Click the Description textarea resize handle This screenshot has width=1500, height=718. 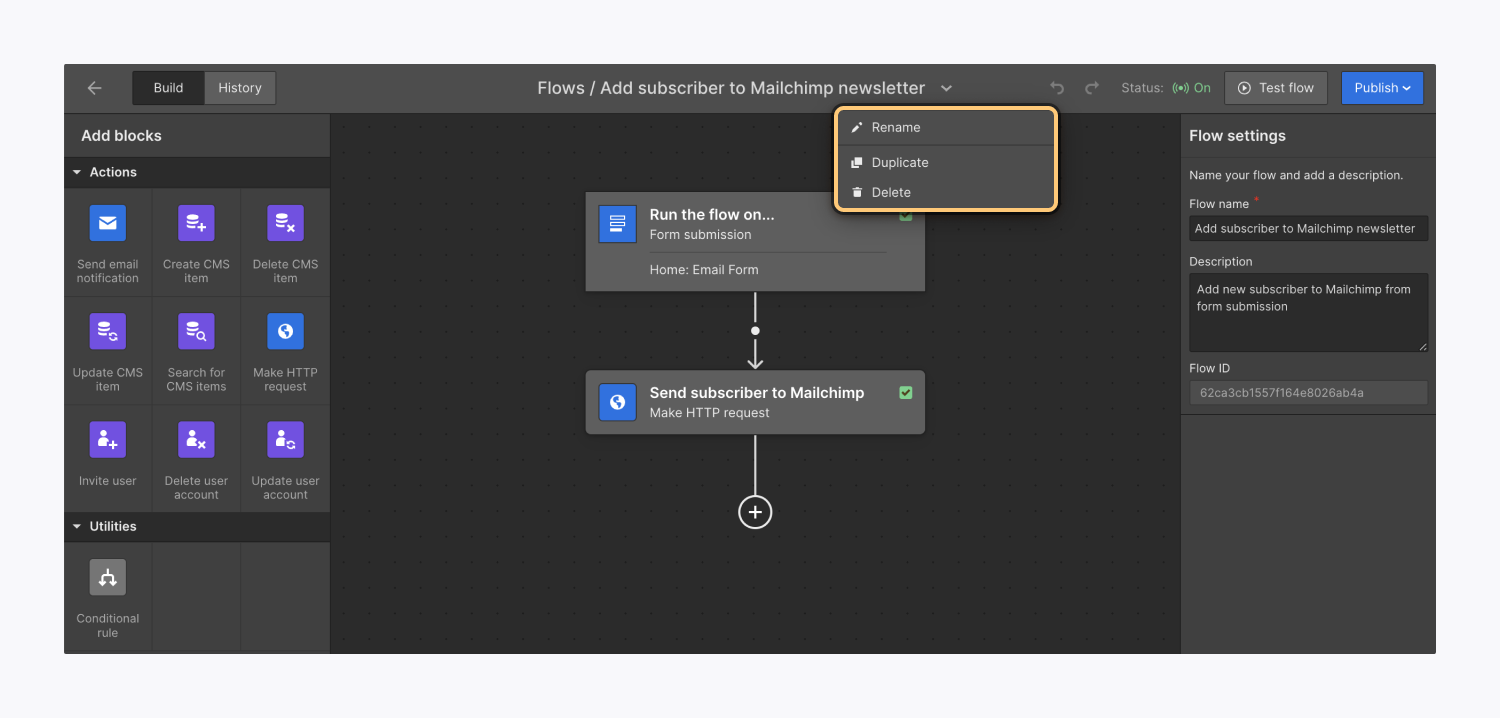[x=1424, y=348]
